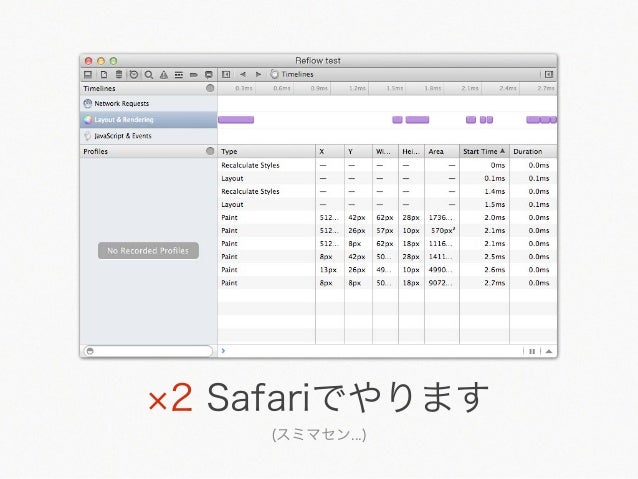This screenshot has height=479, width=638.
Task: Open the Breakpoints tag icon
Action: [x=194, y=75]
